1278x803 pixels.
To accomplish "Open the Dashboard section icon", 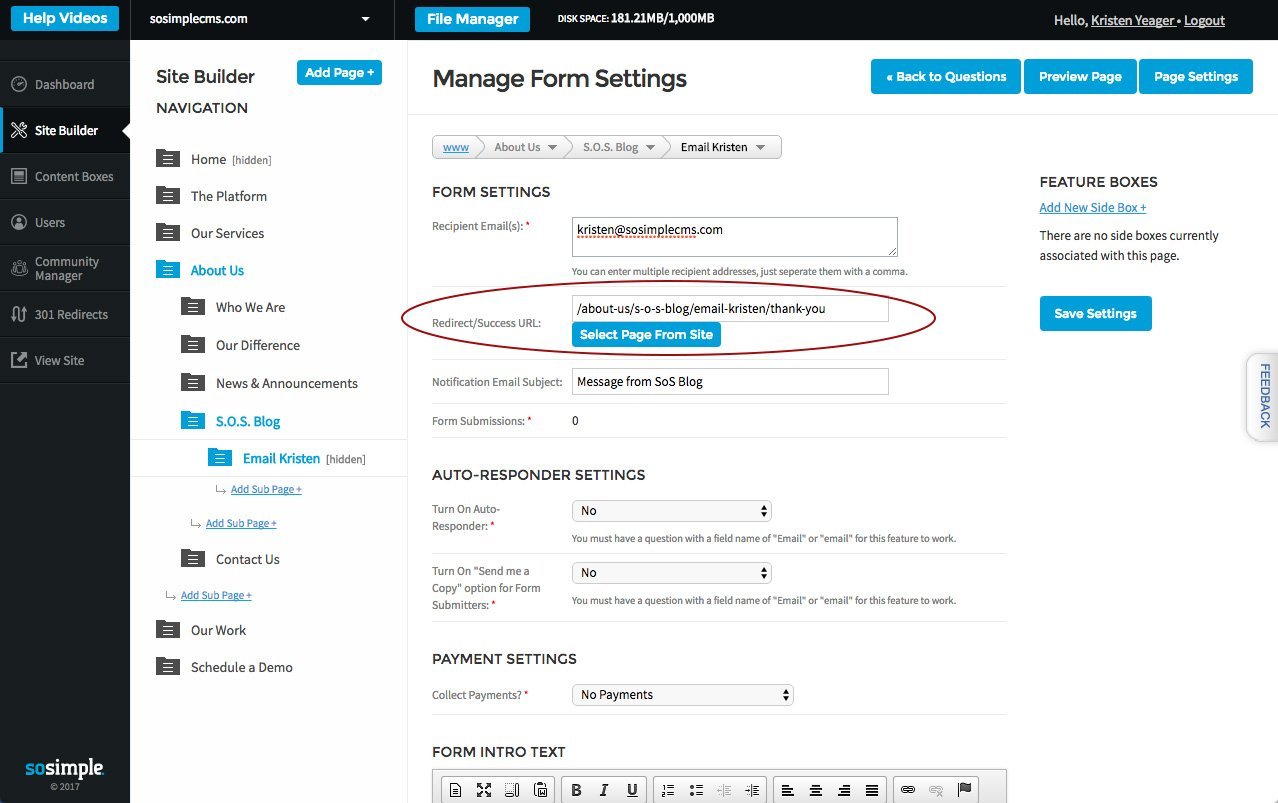I will [x=18, y=85].
